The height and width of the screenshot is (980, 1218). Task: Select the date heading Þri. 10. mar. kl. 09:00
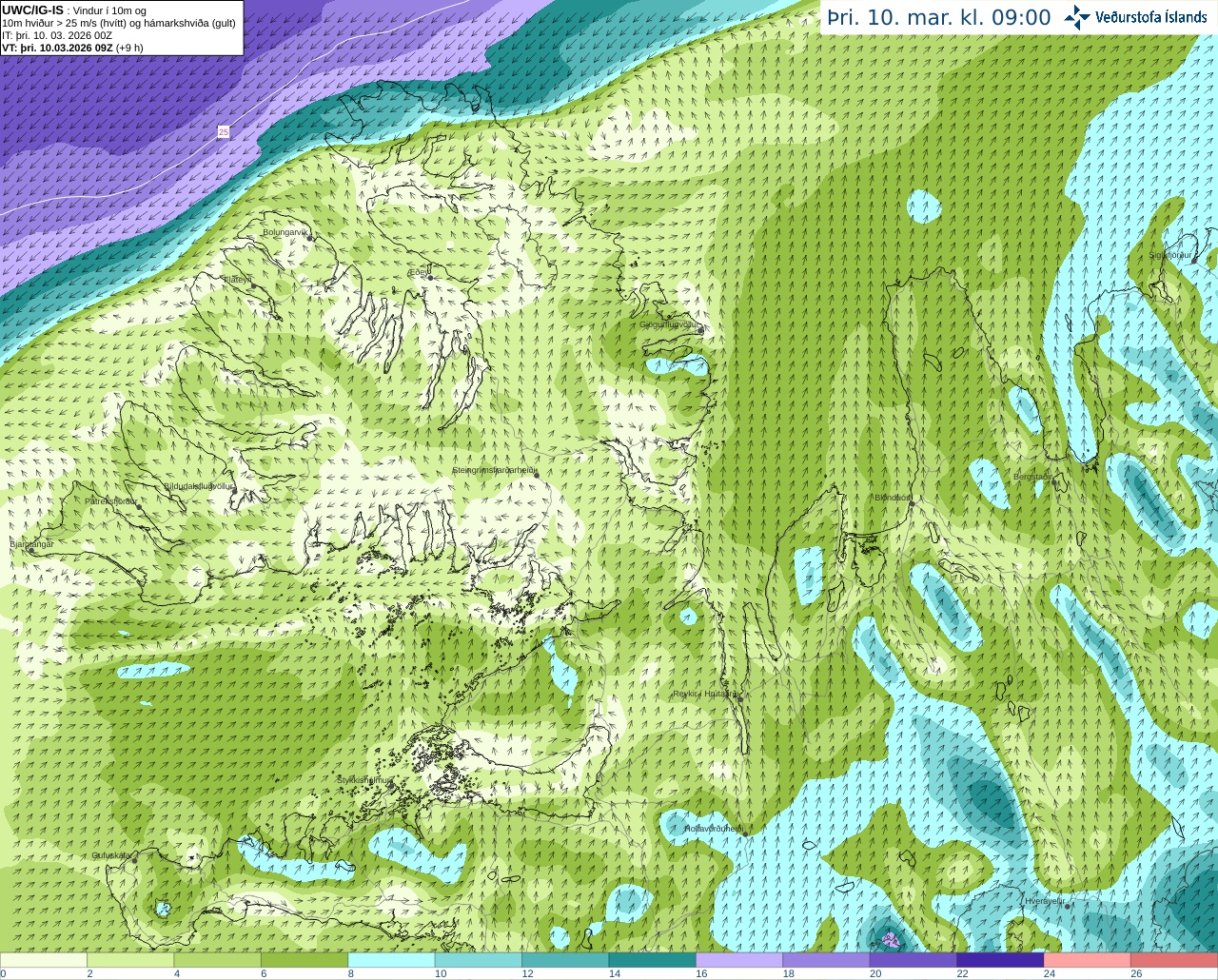tap(939, 18)
